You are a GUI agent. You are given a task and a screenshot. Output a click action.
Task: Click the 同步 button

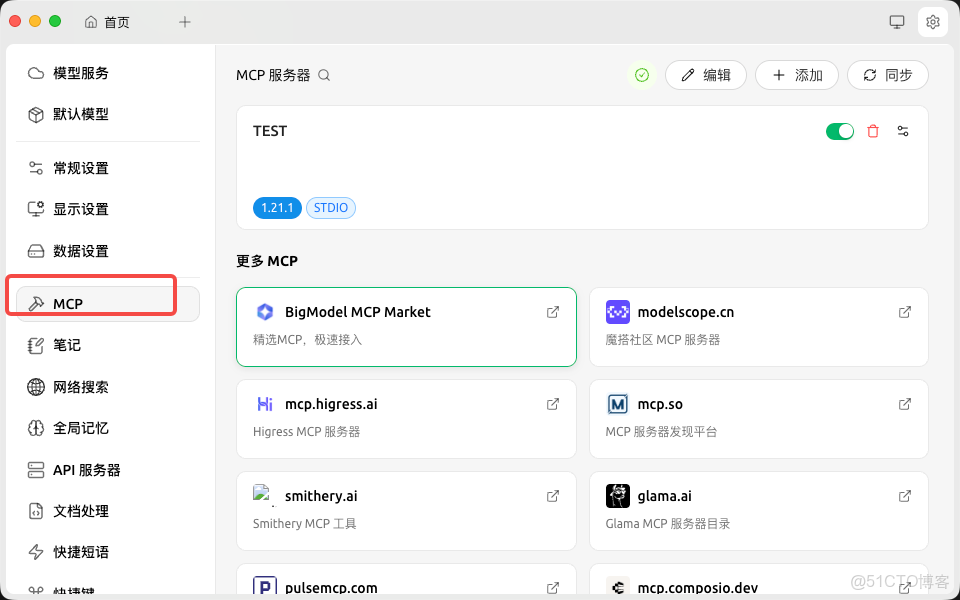coord(887,74)
